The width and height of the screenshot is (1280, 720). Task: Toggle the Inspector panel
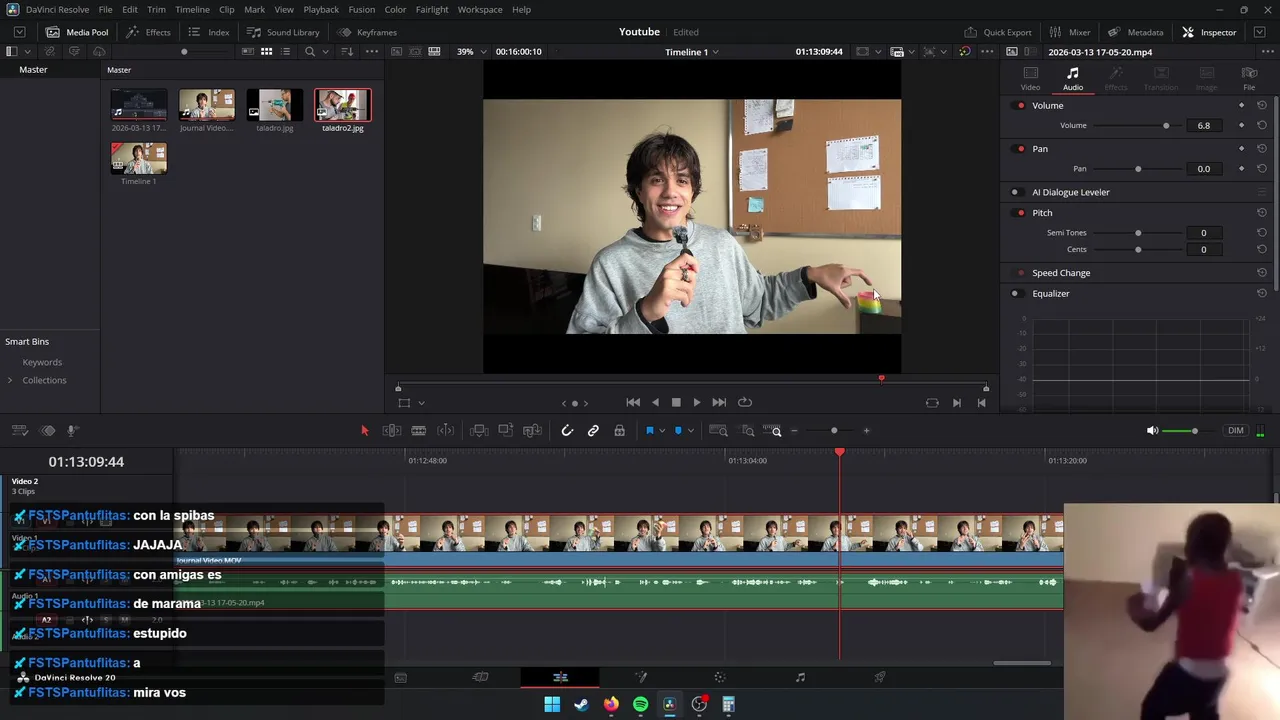click(1209, 32)
